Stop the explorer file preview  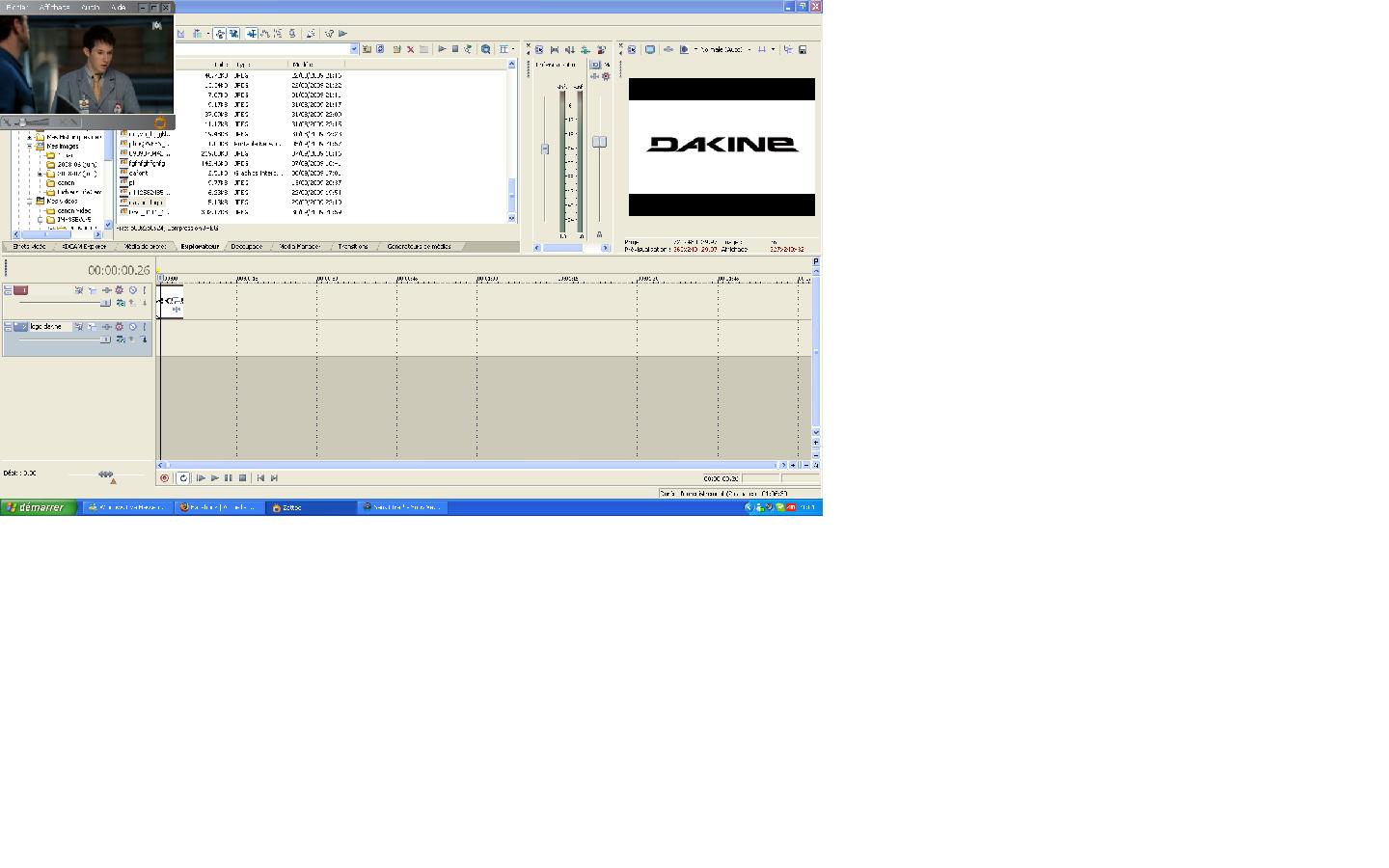coord(455,49)
